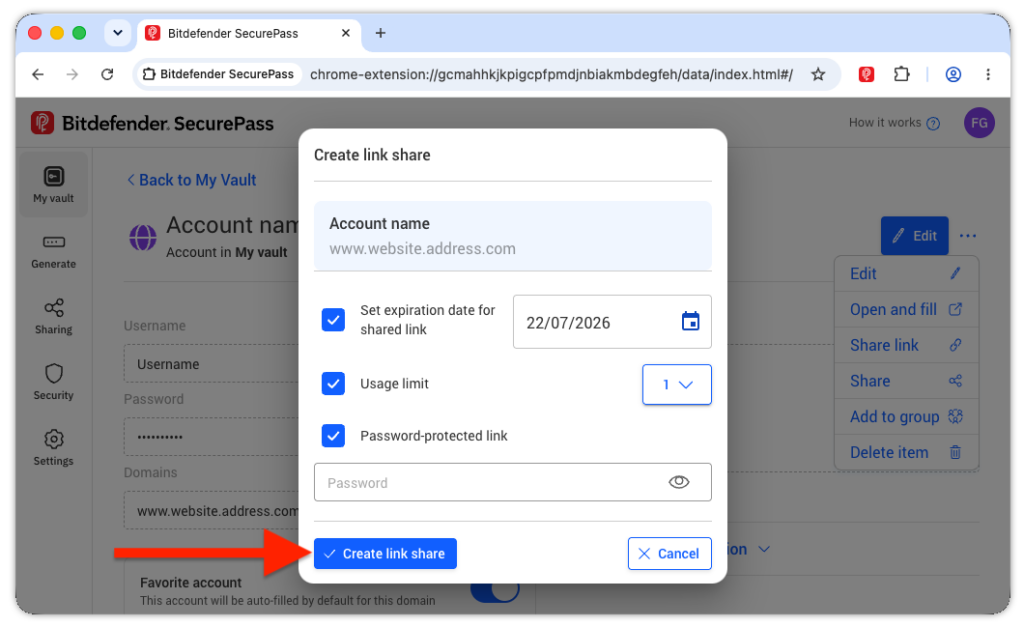The image size is (1024, 627).
Task: Open the Chrome extensions puzzle icon
Action: 901,74
